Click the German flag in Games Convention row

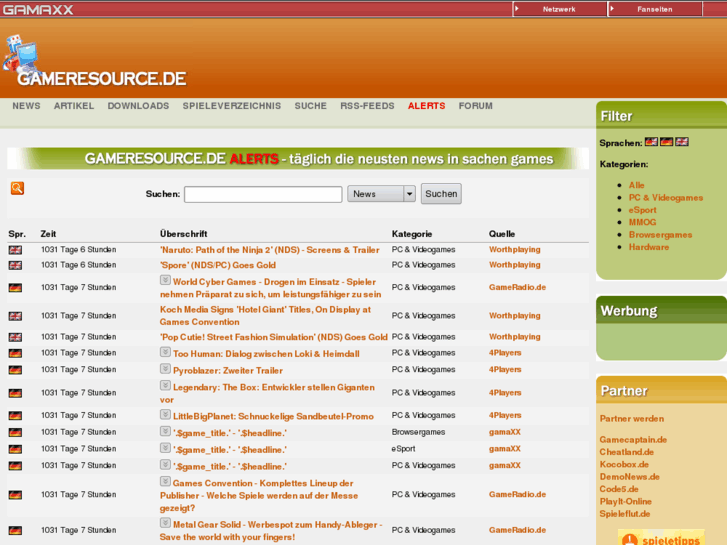coord(15,495)
